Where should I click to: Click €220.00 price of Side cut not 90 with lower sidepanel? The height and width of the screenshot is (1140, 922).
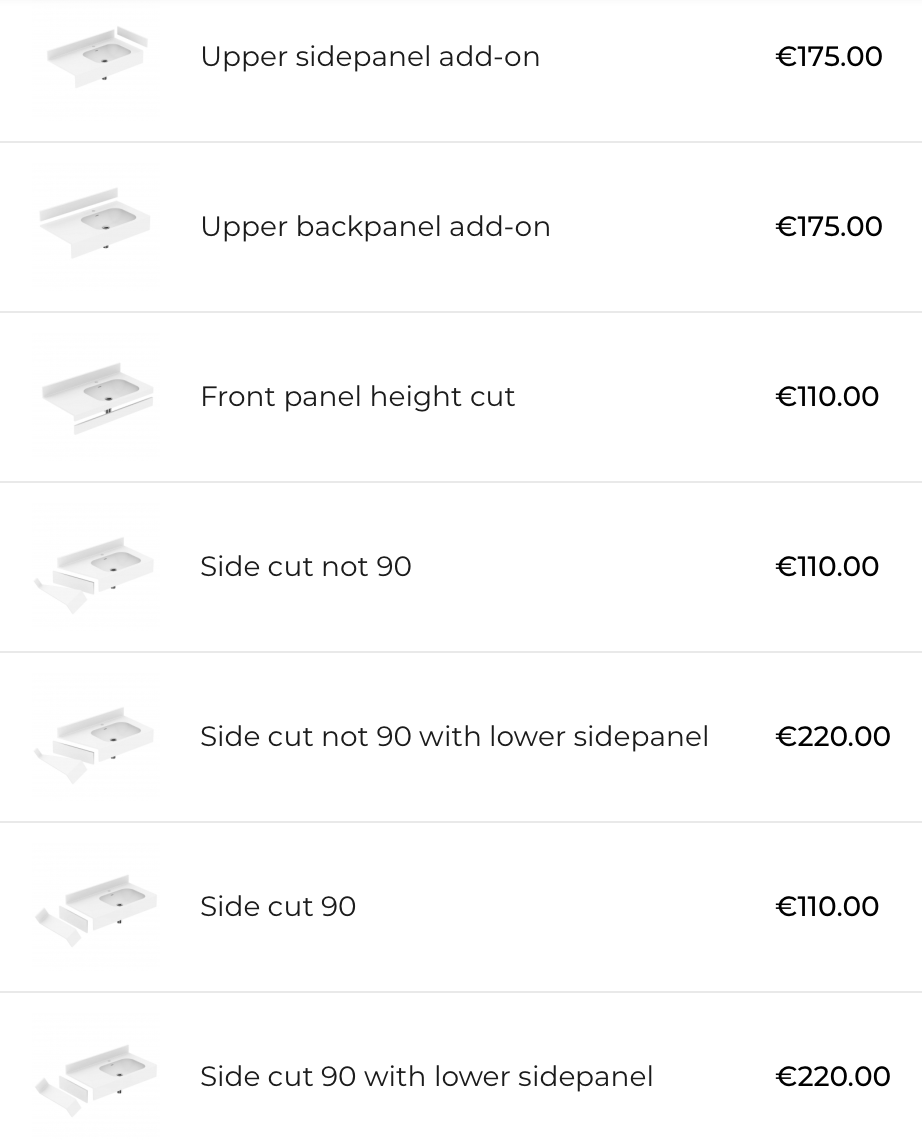pyautogui.click(x=832, y=737)
